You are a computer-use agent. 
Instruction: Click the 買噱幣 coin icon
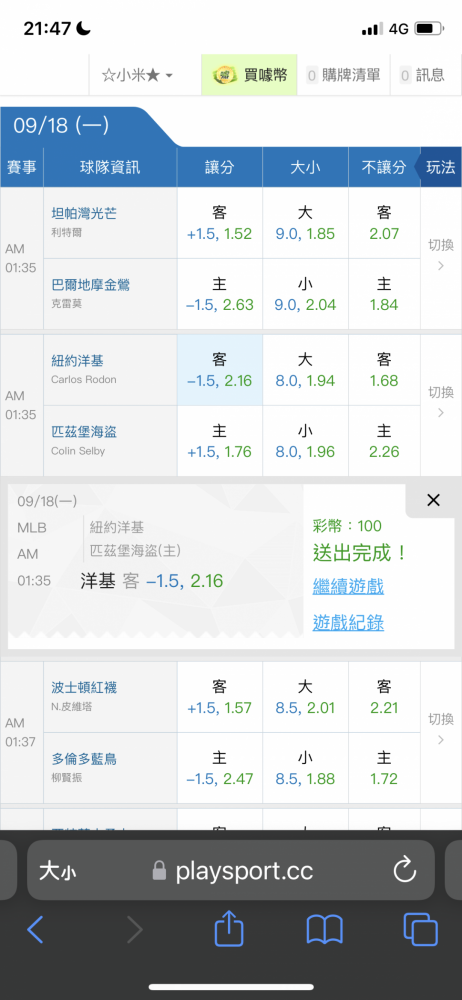coord(225,75)
